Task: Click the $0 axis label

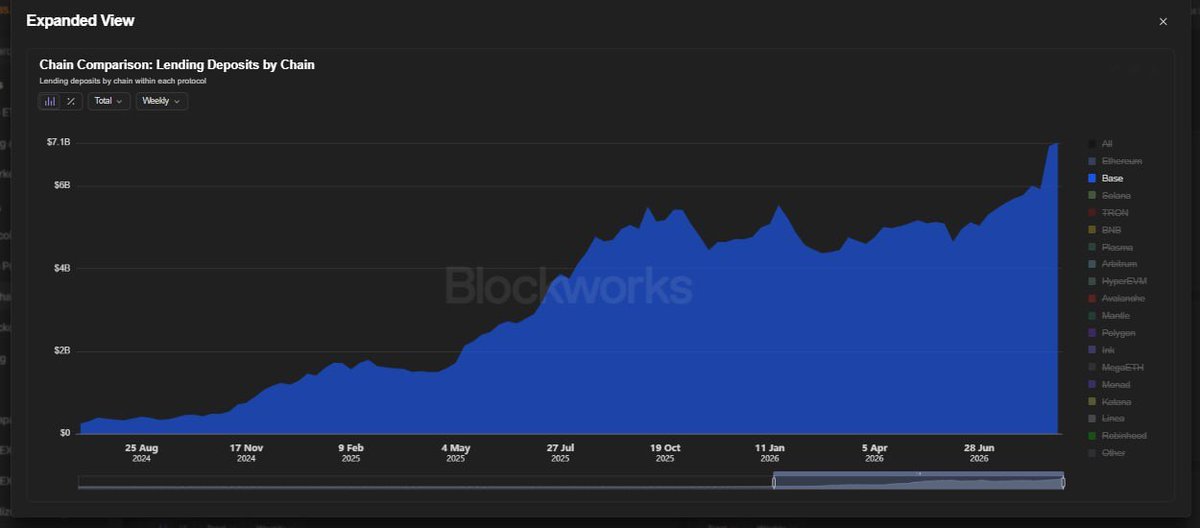Action: point(65,433)
